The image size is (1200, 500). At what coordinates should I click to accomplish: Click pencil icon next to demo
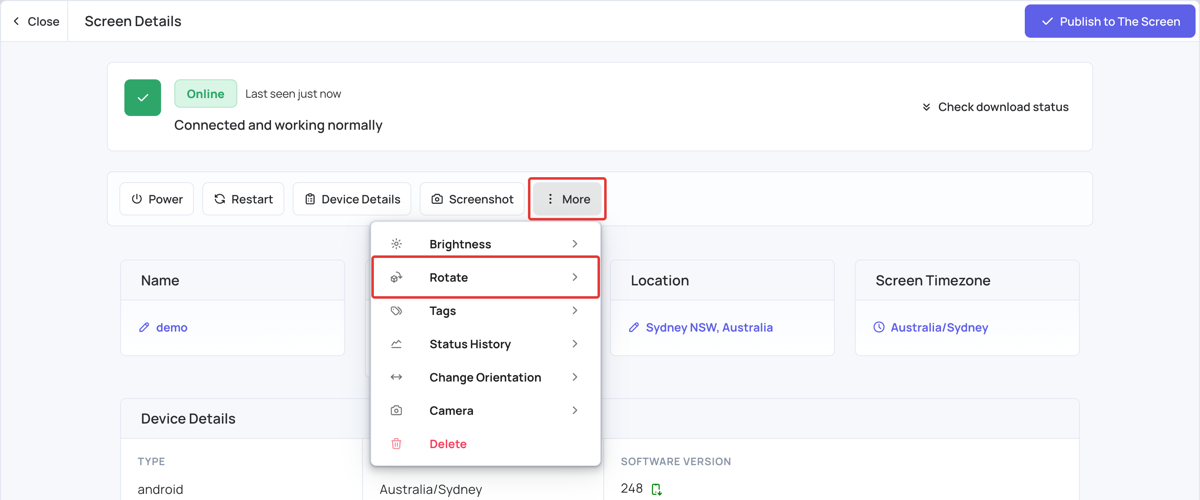[x=144, y=327]
